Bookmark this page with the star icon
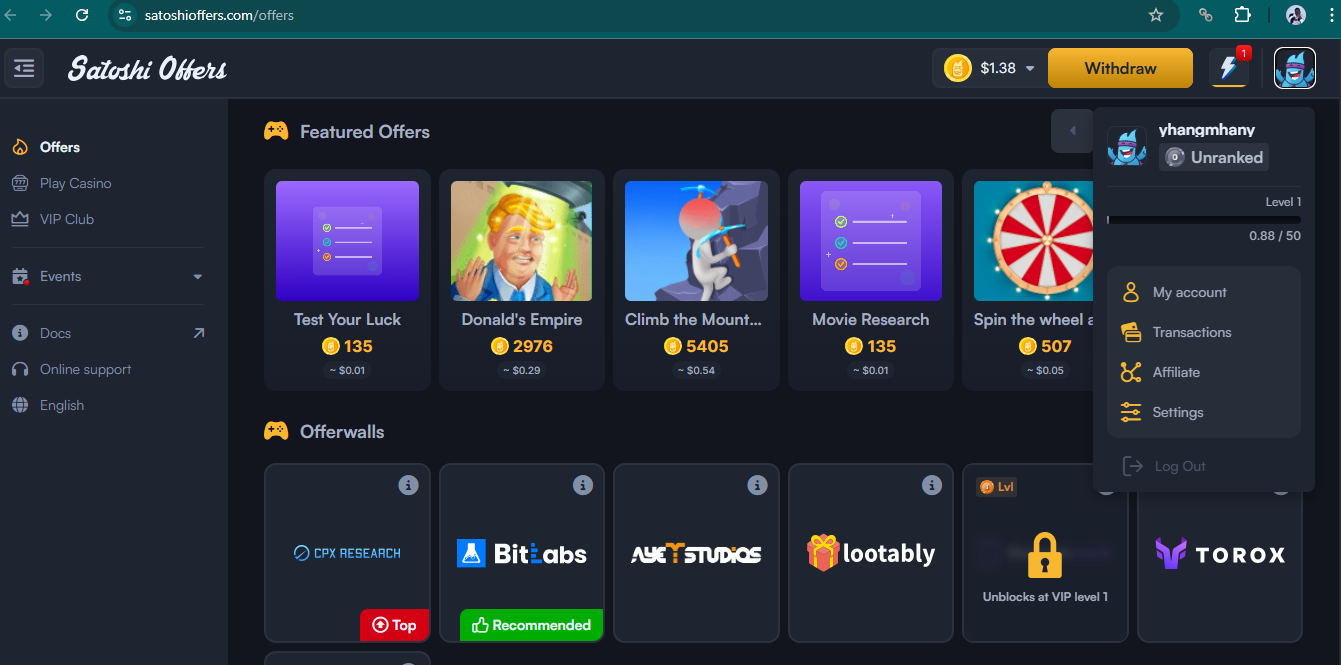The width and height of the screenshot is (1341, 665). [1156, 15]
